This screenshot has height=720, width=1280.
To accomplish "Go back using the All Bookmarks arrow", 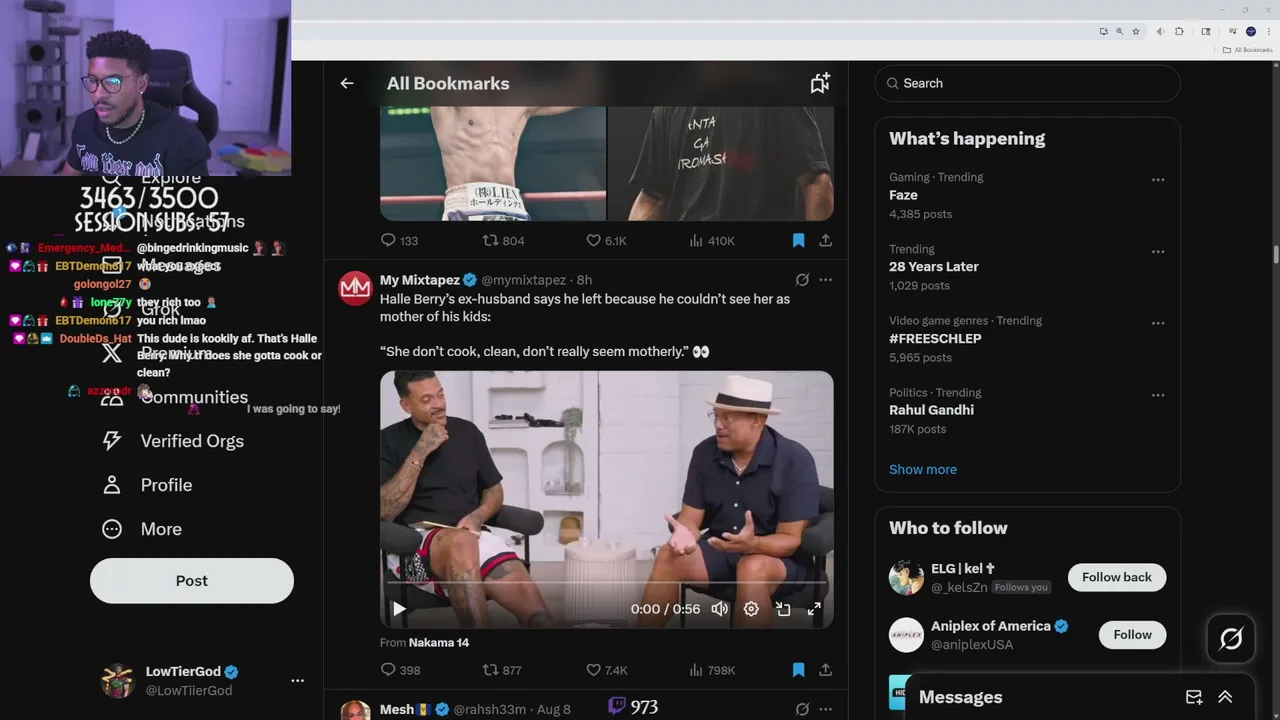I will (347, 83).
